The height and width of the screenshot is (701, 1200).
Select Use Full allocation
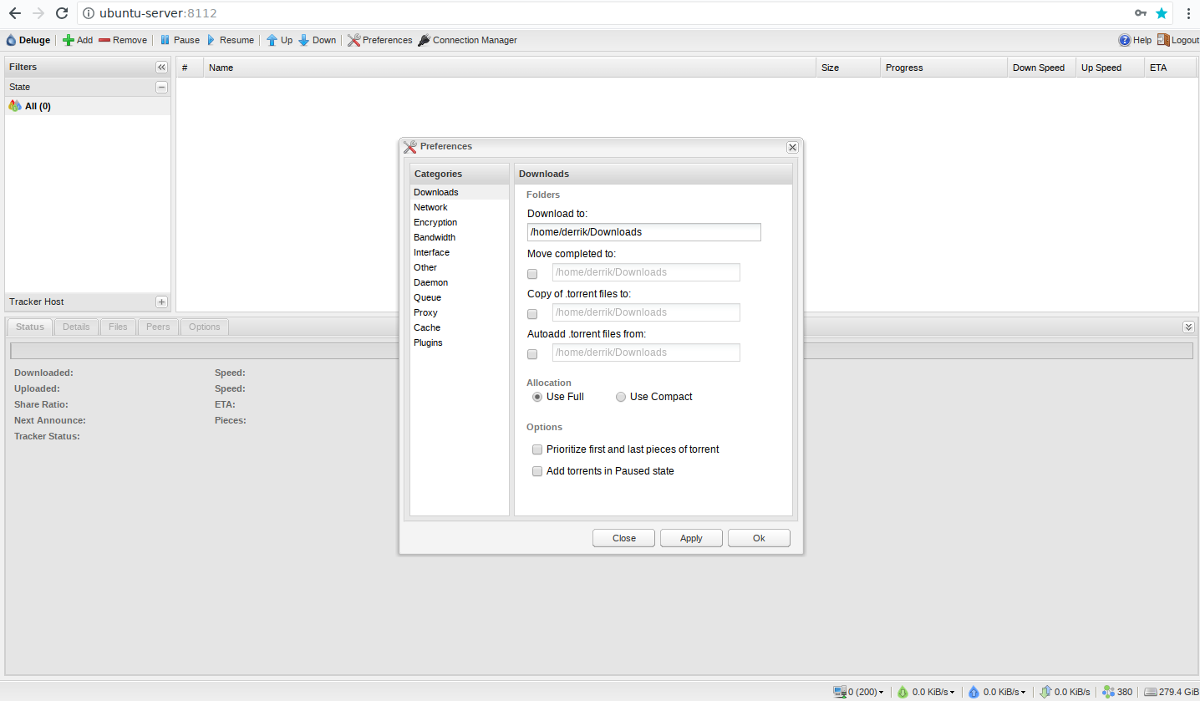(537, 397)
